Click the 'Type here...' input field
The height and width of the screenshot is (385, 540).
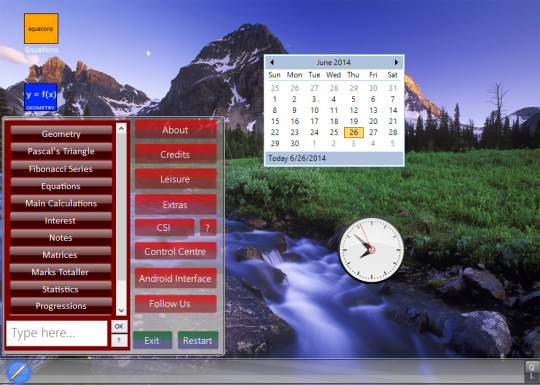click(x=57, y=333)
